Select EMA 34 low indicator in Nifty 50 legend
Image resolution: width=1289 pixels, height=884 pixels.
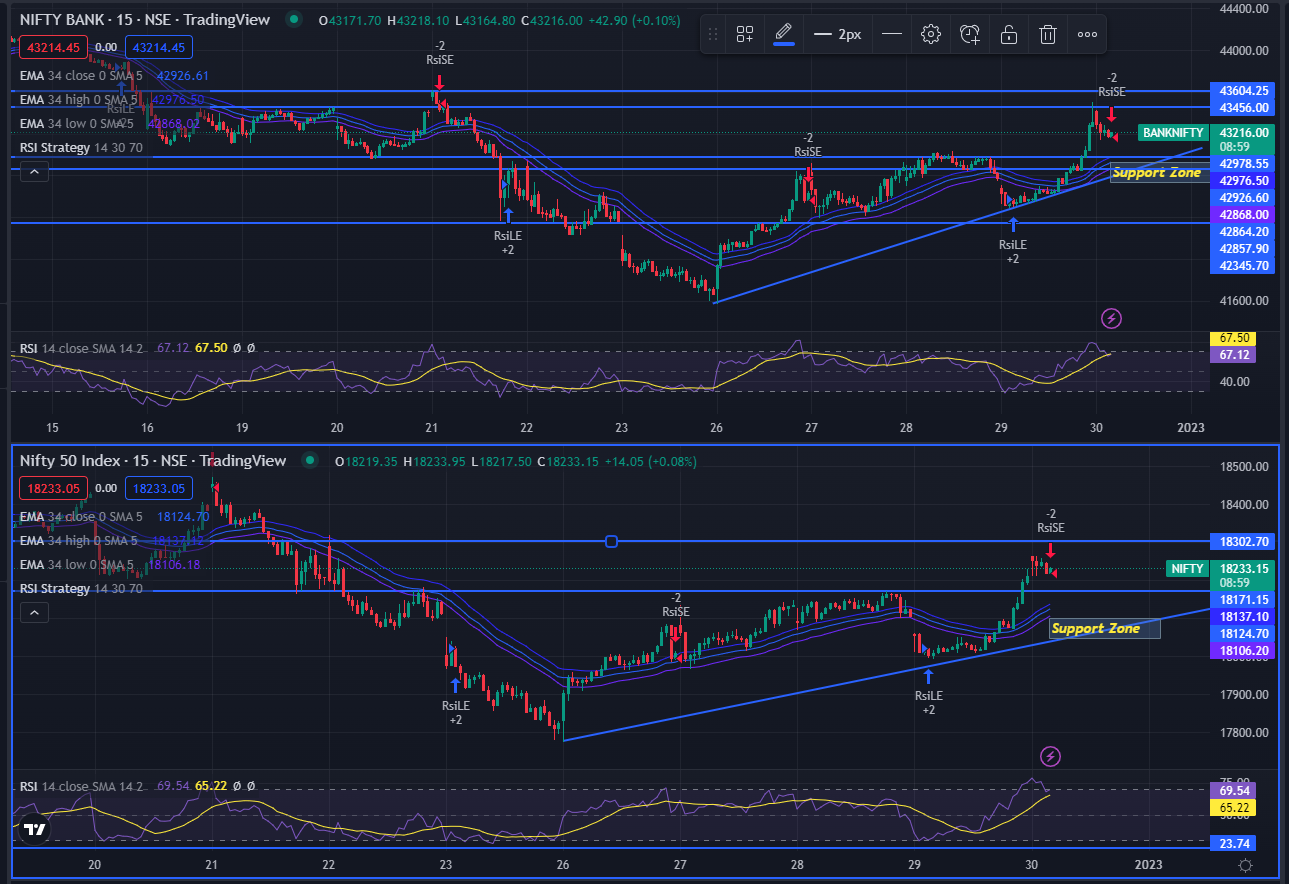point(77,565)
